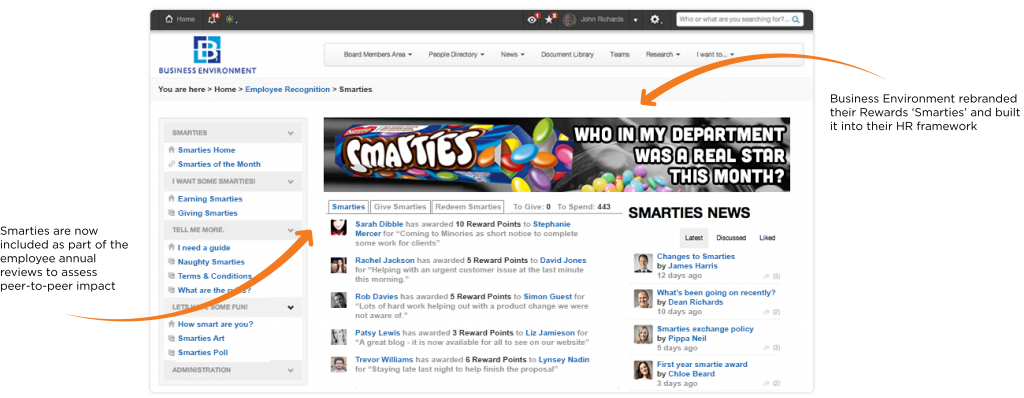The width and height of the screenshot is (1024, 398).
Task: Open the Research dropdown menu
Action: pyautogui.click(x=663, y=55)
